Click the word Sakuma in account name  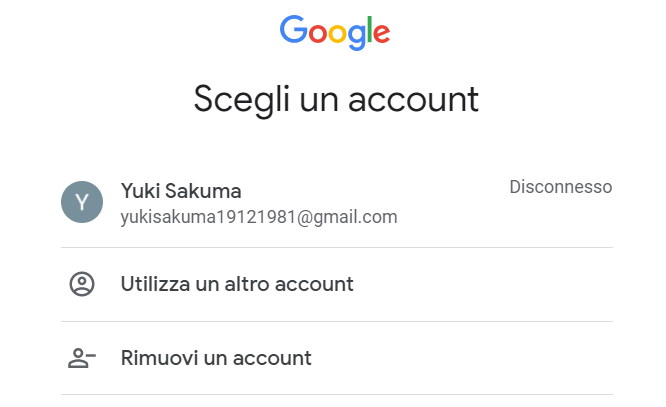coord(203,191)
